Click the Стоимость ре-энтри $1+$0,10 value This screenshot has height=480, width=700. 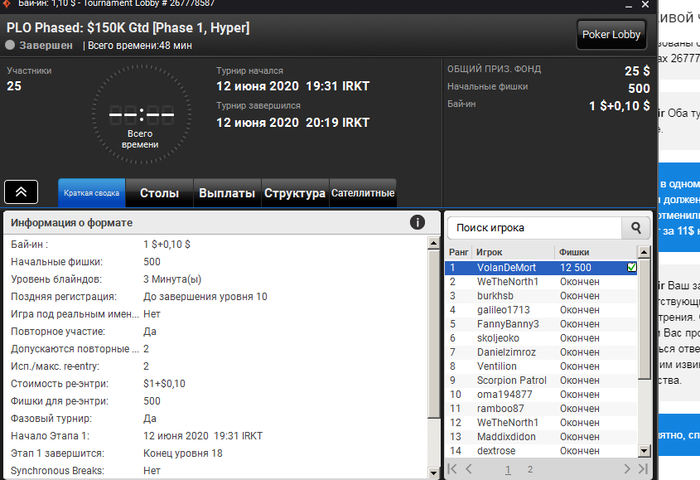[164, 384]
